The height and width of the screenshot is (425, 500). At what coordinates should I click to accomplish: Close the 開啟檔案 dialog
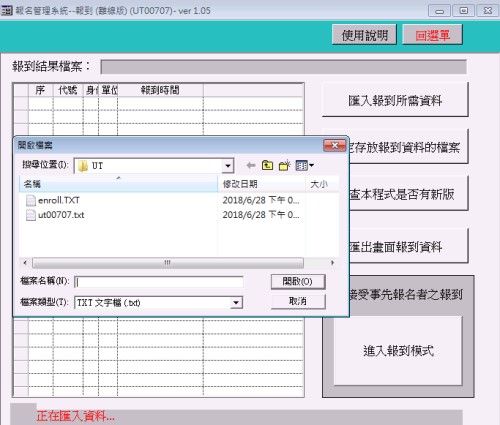pos(334,145)
